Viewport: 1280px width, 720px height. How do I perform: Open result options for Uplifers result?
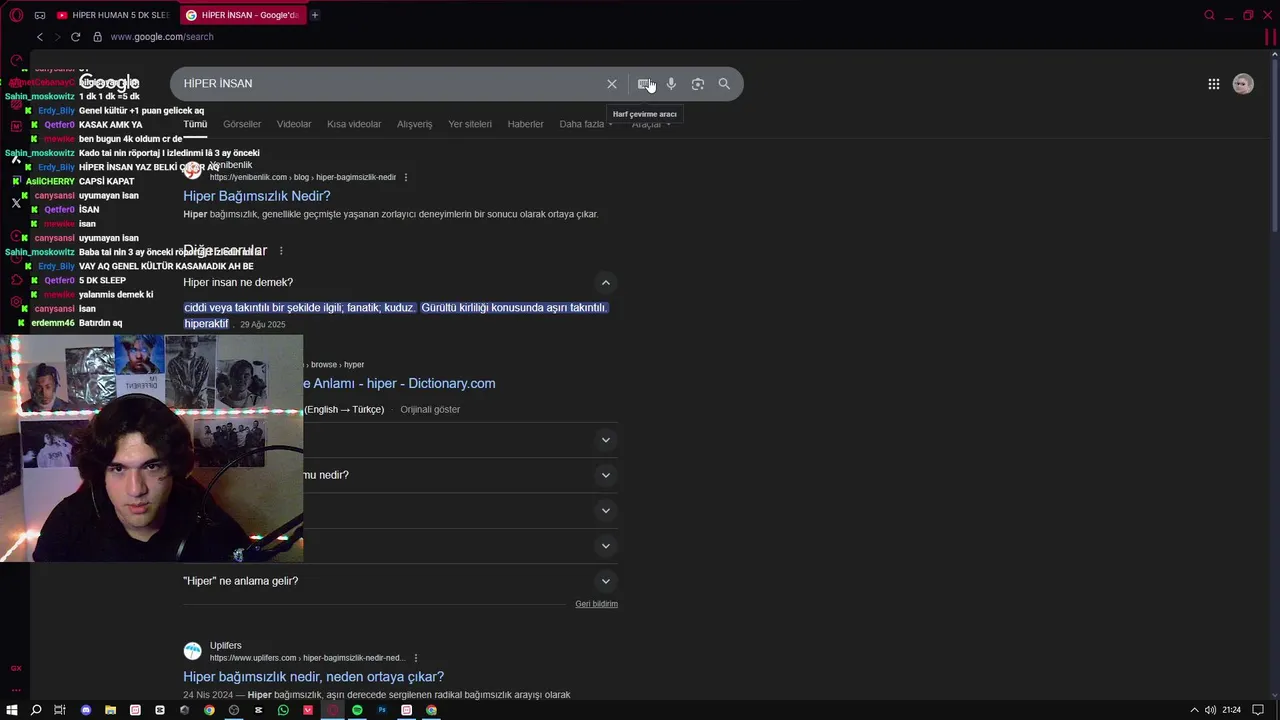pos(416,658)
